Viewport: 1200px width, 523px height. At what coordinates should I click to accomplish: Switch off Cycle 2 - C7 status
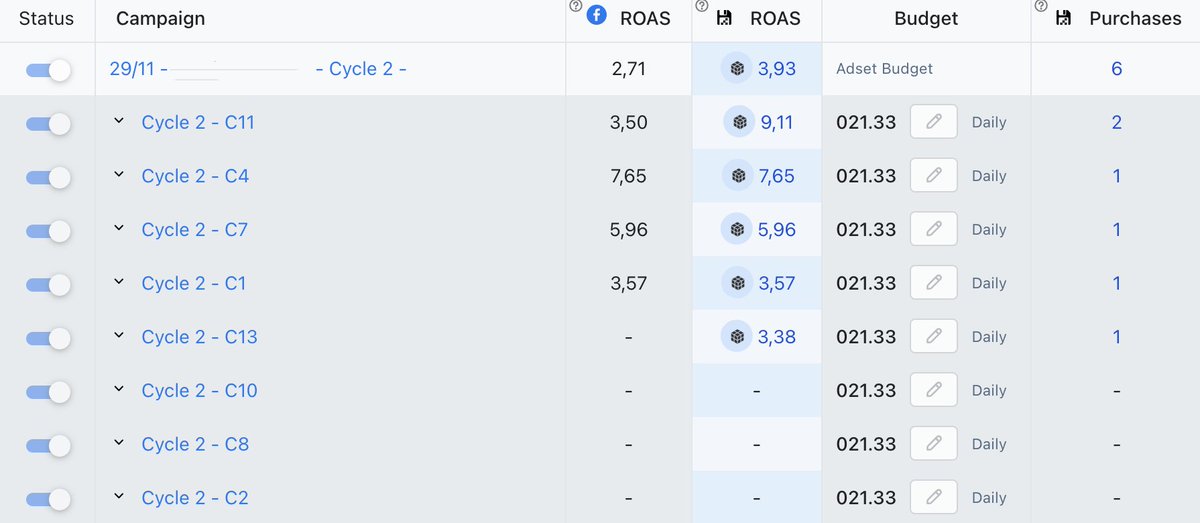(x=48, y=230)
